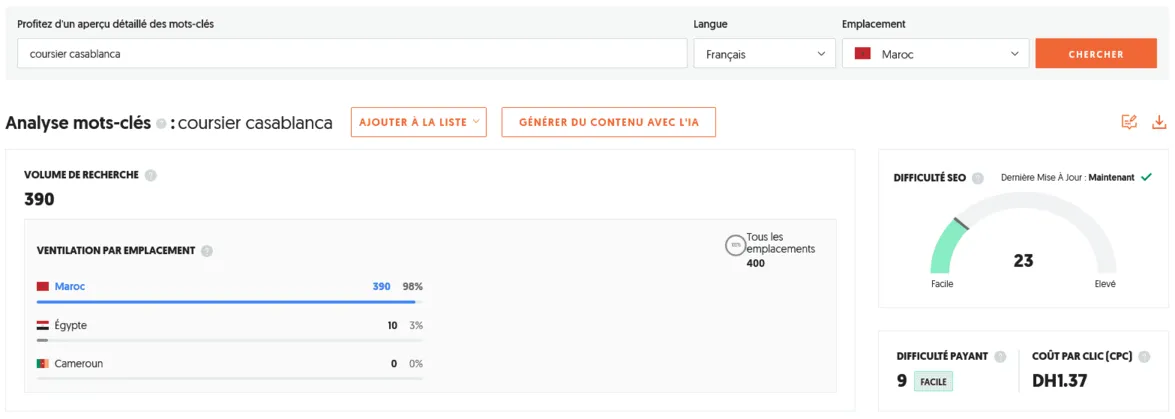1175x419 pixels.
Task: Click GÉNÉRER DU CONTENU AVEC L'IA button
Action: point(608,122)
